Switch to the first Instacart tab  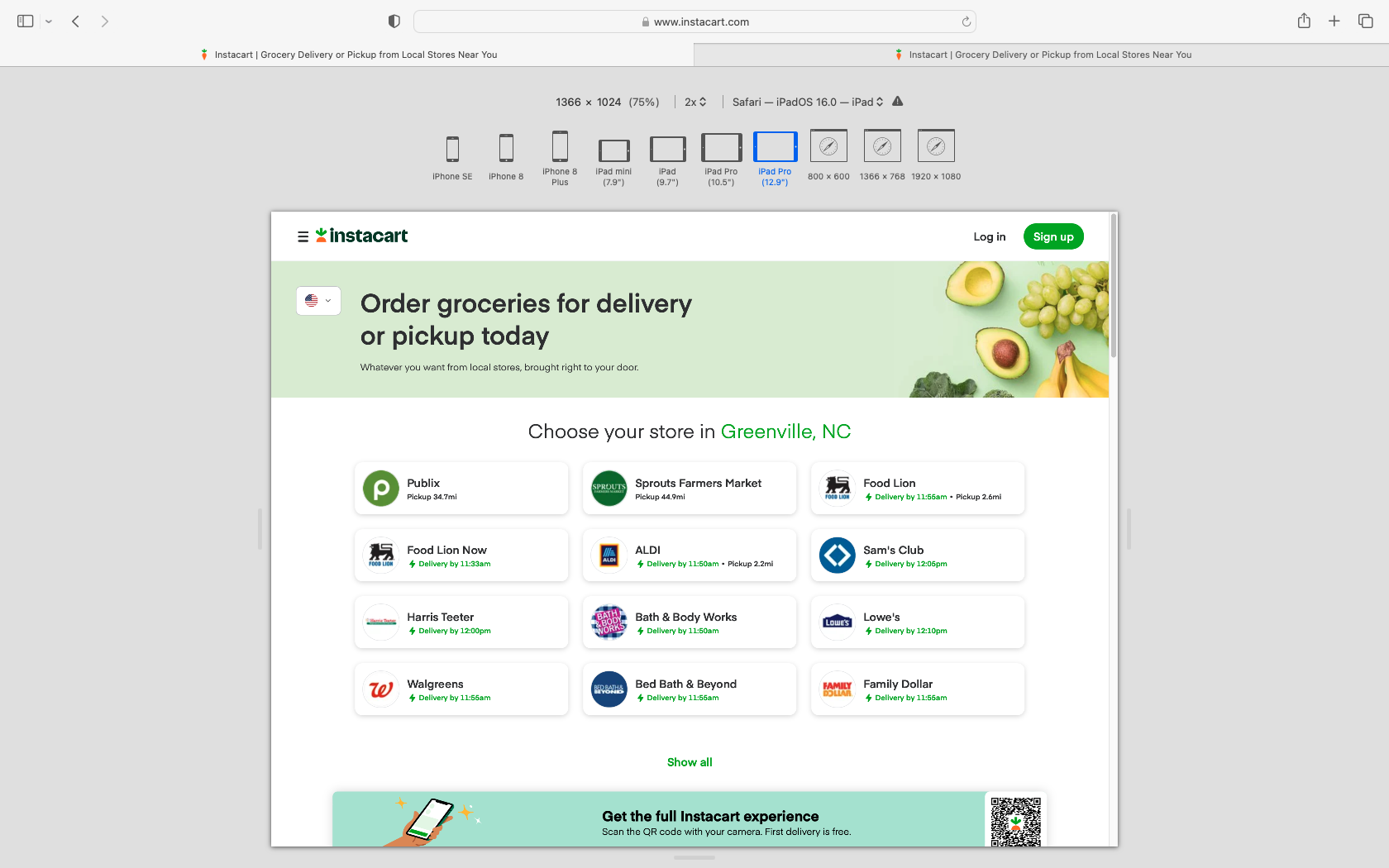click(347, 55)
